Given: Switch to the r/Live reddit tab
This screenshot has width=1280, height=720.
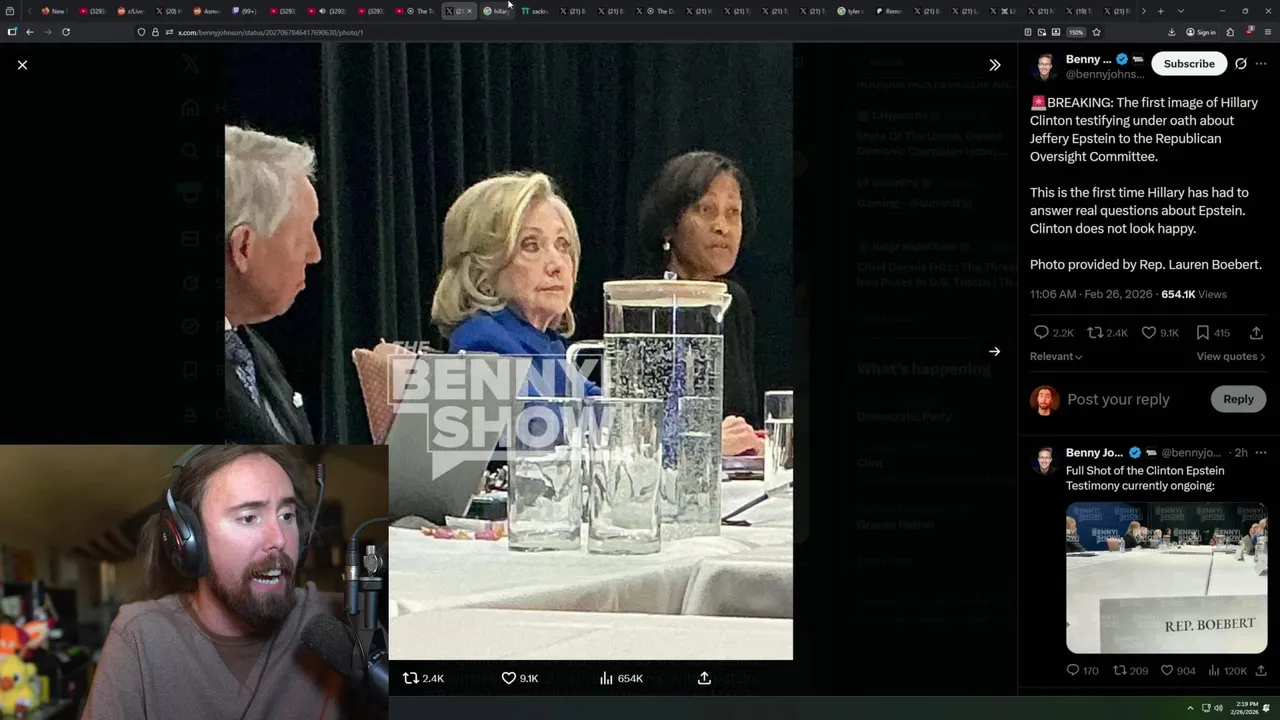Looking at the screenshot, I should click(130, 11).
